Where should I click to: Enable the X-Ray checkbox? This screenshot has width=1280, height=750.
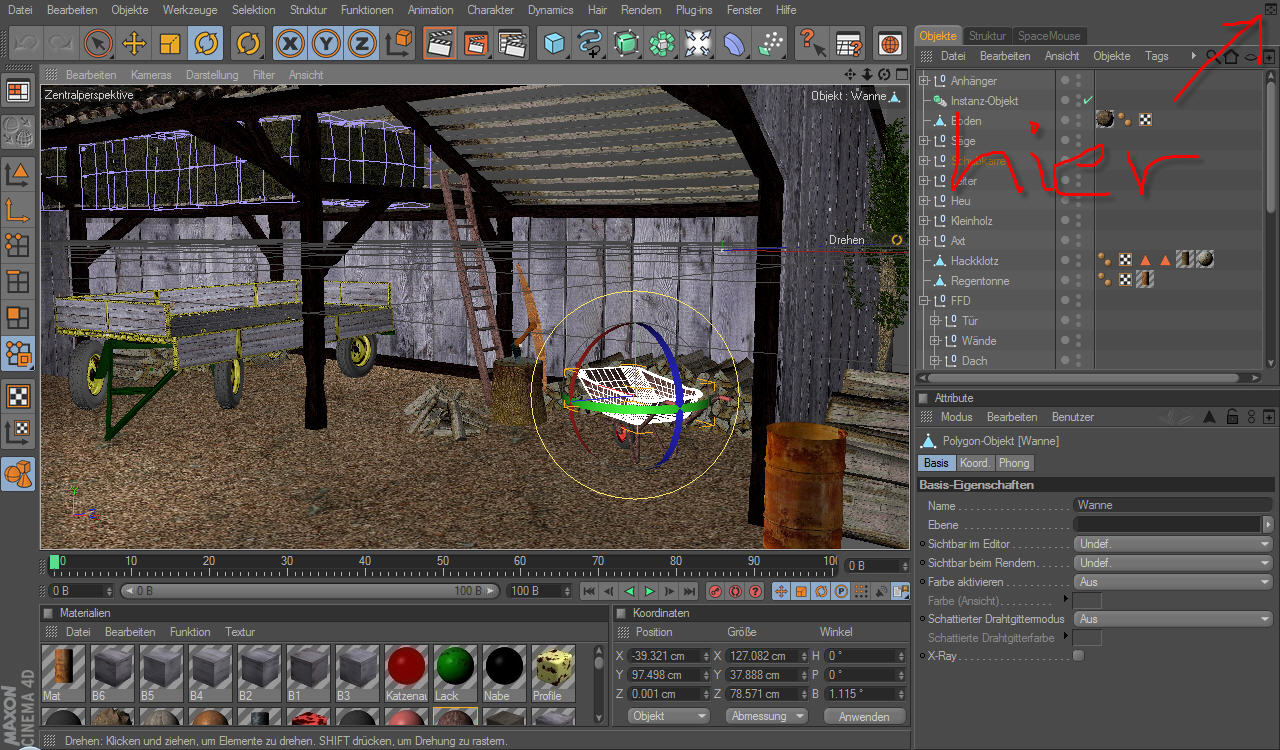[x=1078, y=656]
